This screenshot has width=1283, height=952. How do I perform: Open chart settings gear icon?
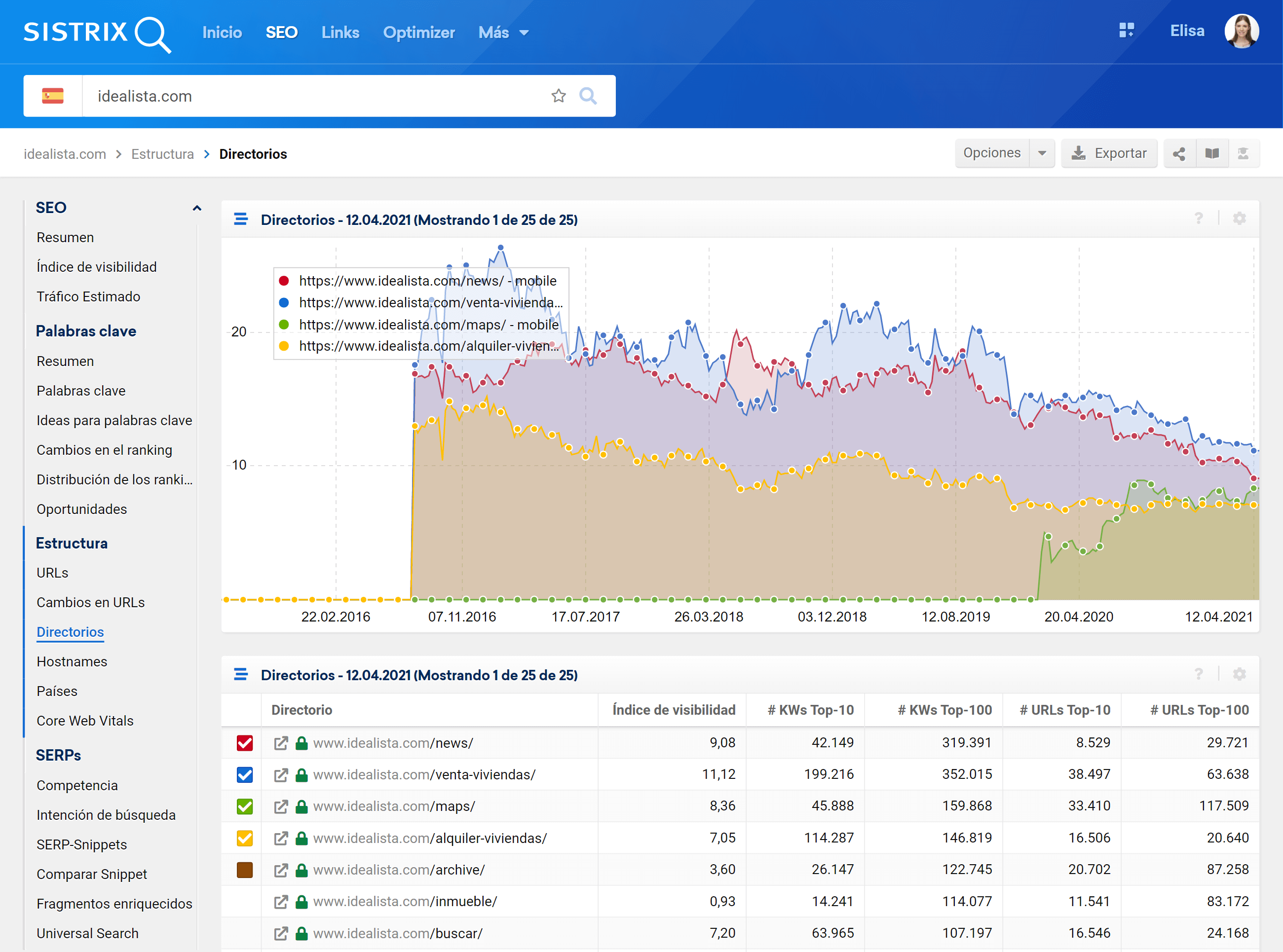point(1239,219)
